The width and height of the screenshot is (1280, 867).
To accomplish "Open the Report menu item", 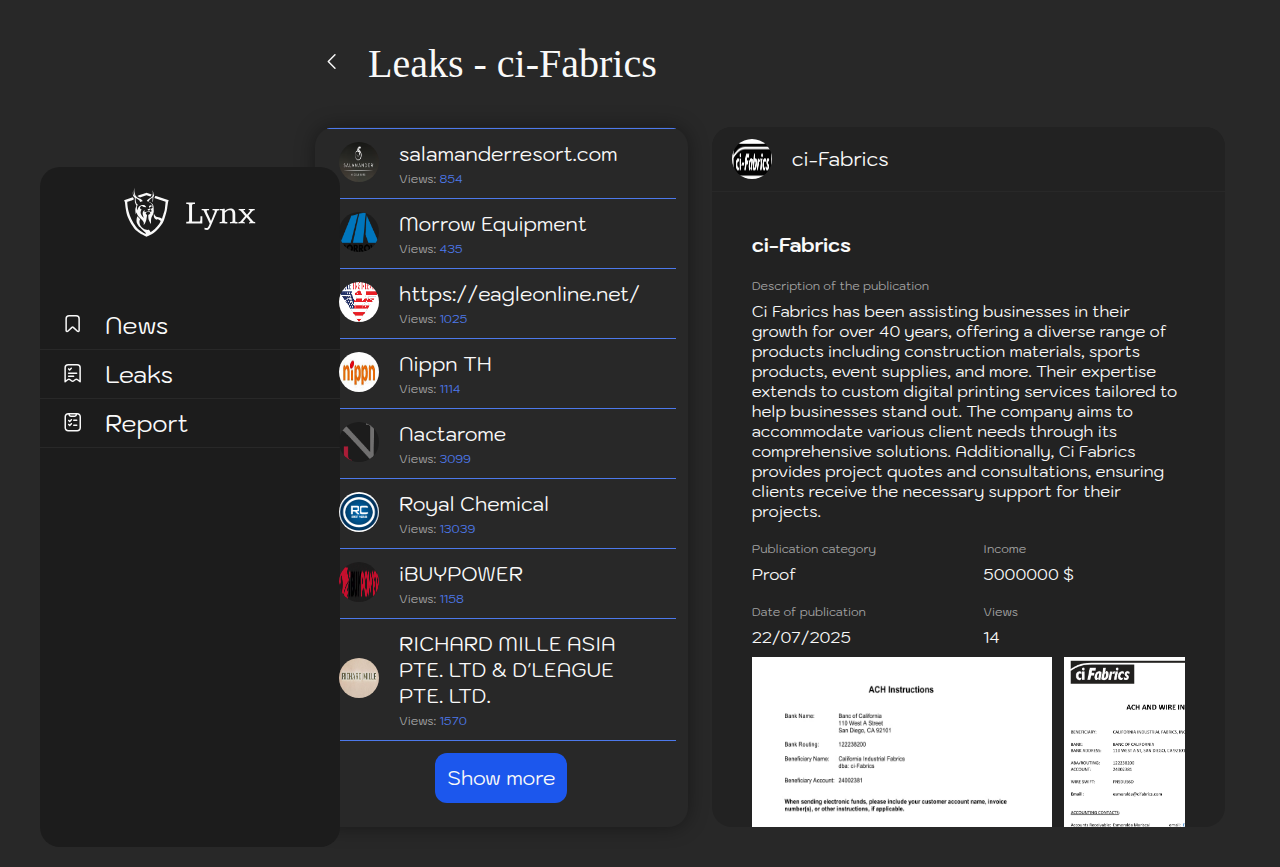I will pyautogui.click(x=190, y=423).
